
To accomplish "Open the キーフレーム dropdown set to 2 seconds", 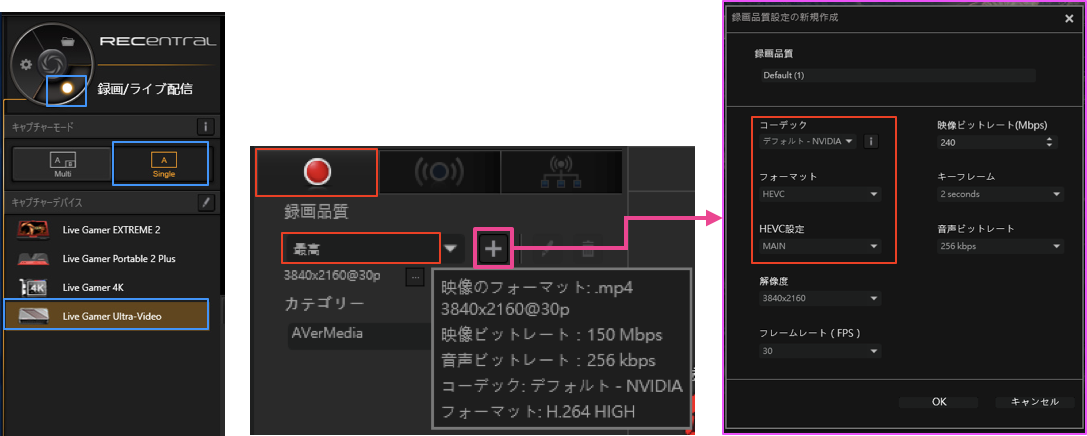I will point(1000,194).
